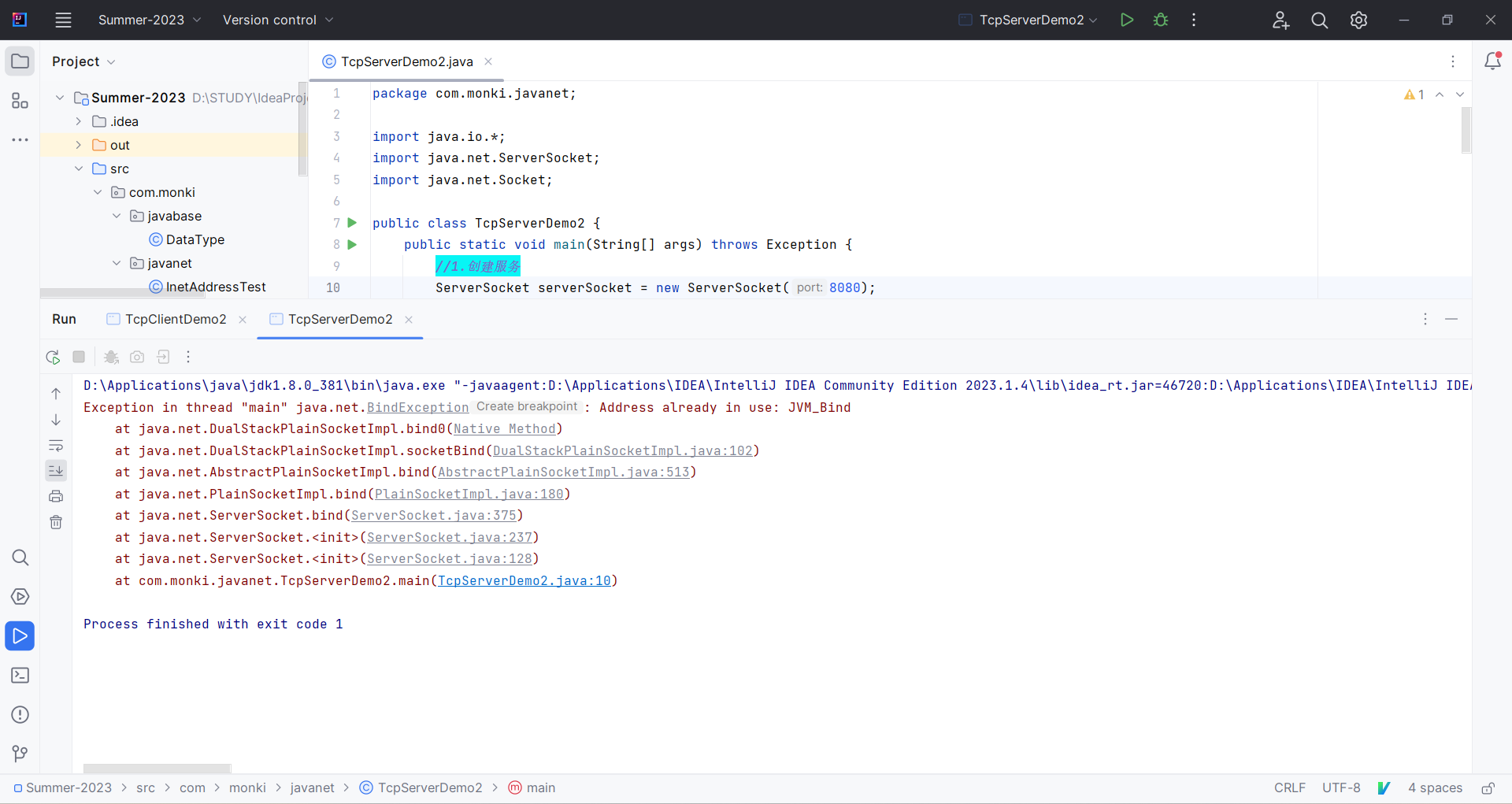The height and width of the screenshot is (804, 1512).
Task: Open DualStackPlainSocketImpl.java:102 link
Action: coord(623,450)
